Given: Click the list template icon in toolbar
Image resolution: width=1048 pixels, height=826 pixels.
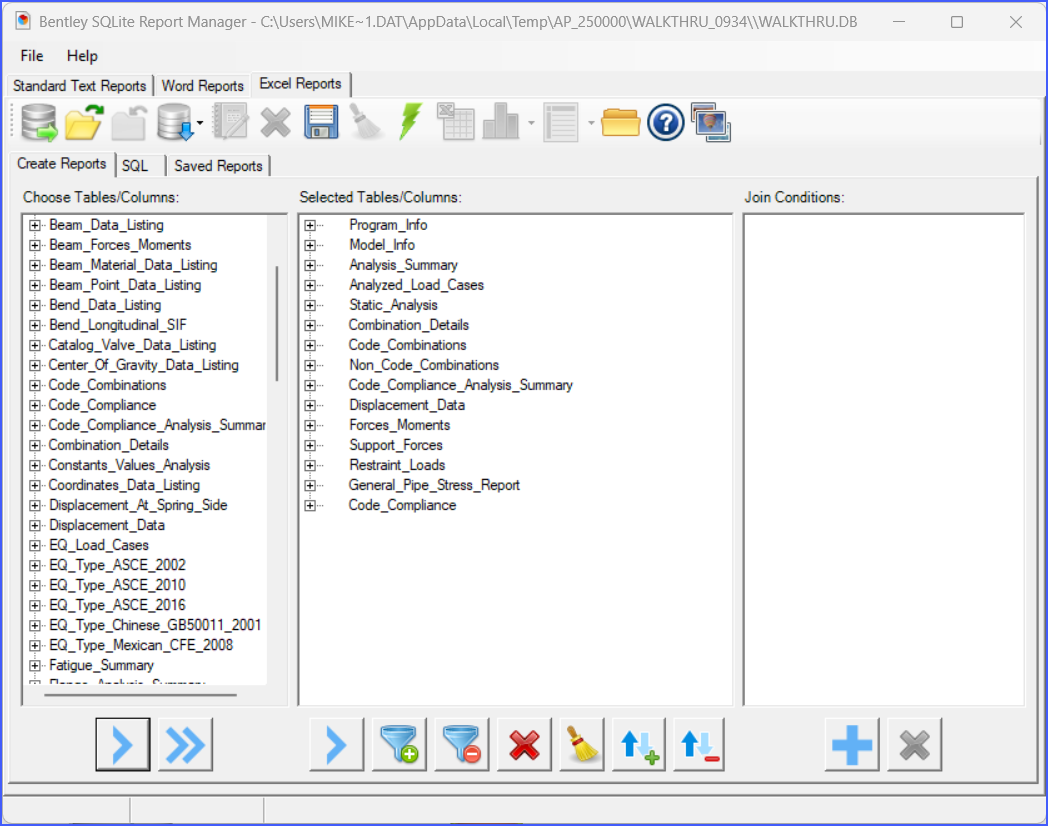Looking at the screenshot, I should (561, 122).
